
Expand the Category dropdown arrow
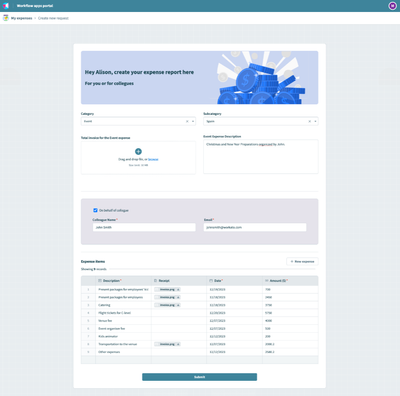[193, 121]
